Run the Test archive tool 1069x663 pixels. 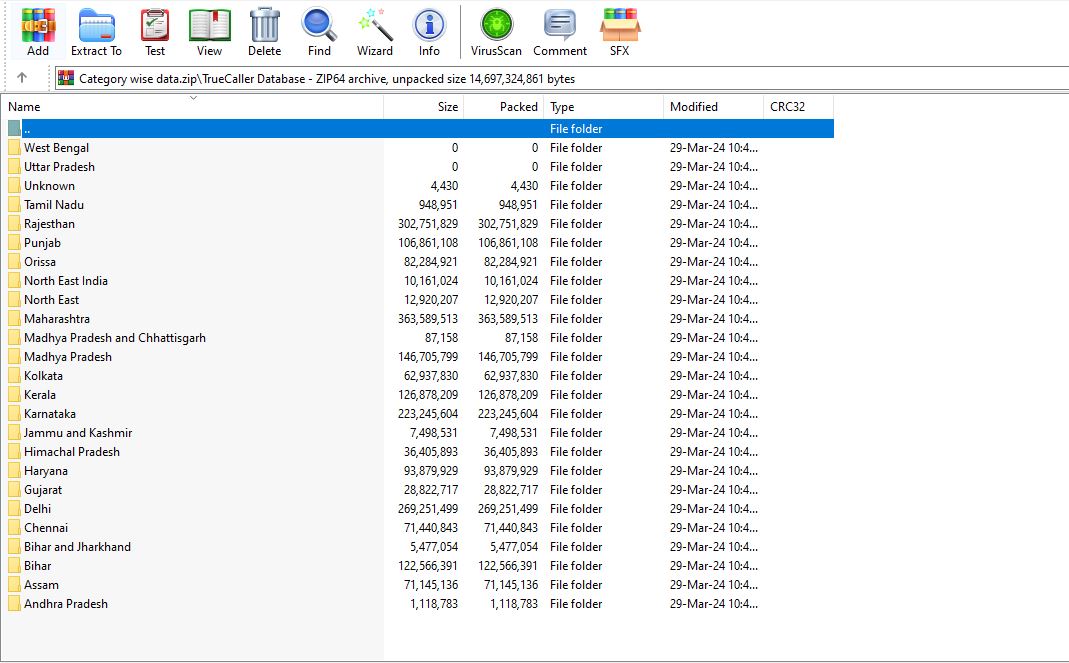click(155, 31)
